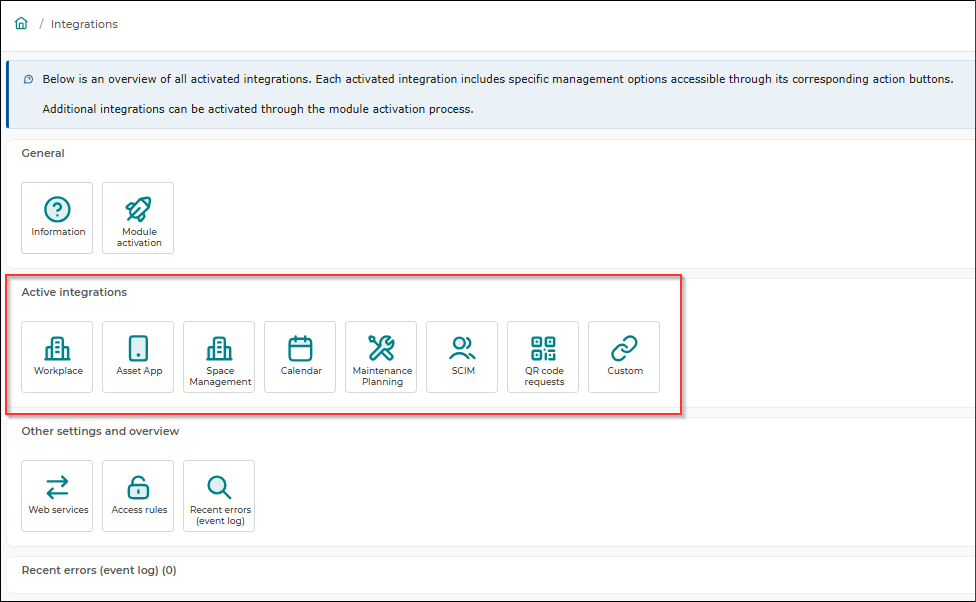Click the 'Additional integrations can be activated' sentence
Screen dimensions: 976x602
pyautogui.click(x=258, y=109)
